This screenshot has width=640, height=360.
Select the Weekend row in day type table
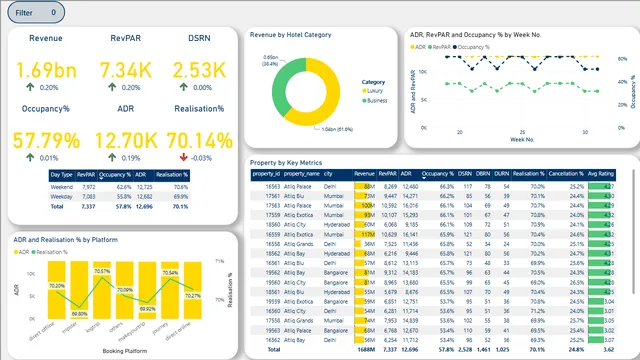click(x=119, y=187)
